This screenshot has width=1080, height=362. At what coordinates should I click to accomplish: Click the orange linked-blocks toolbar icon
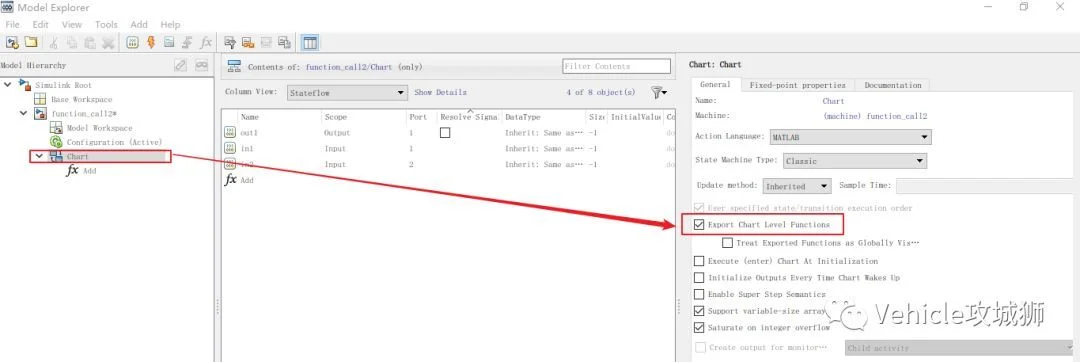point(249,43)
